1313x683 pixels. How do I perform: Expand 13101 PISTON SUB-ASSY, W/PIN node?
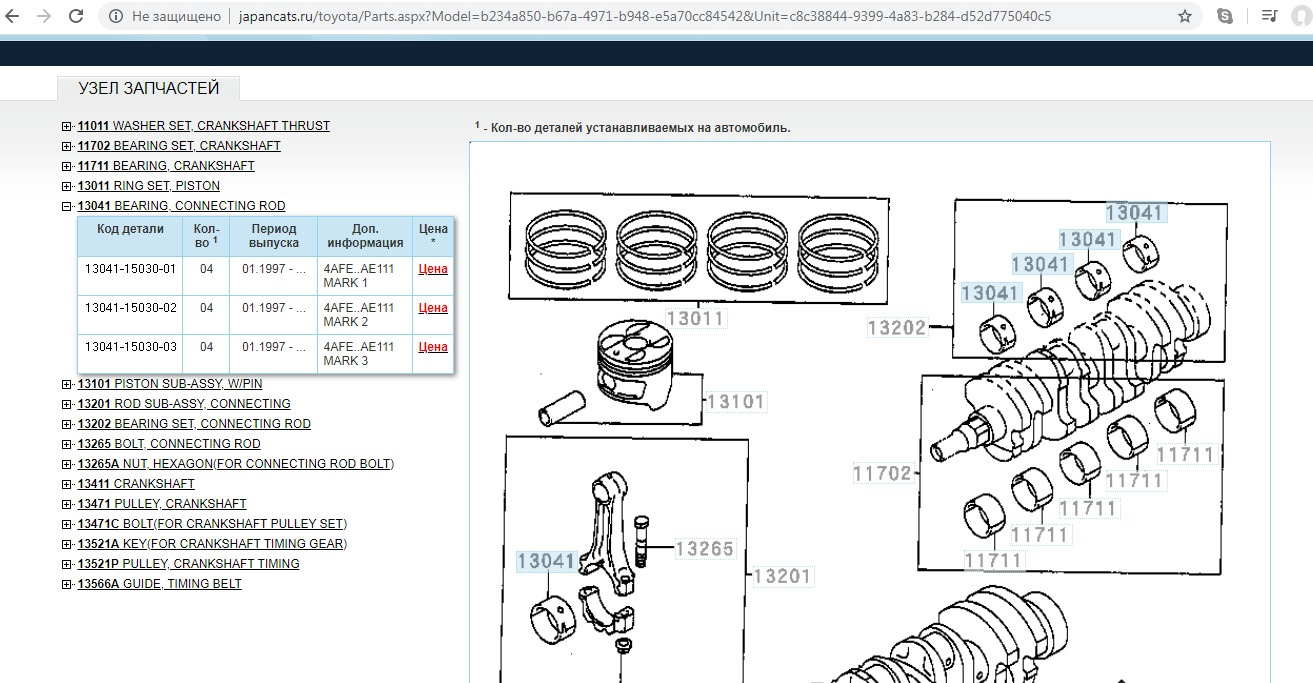67,384
